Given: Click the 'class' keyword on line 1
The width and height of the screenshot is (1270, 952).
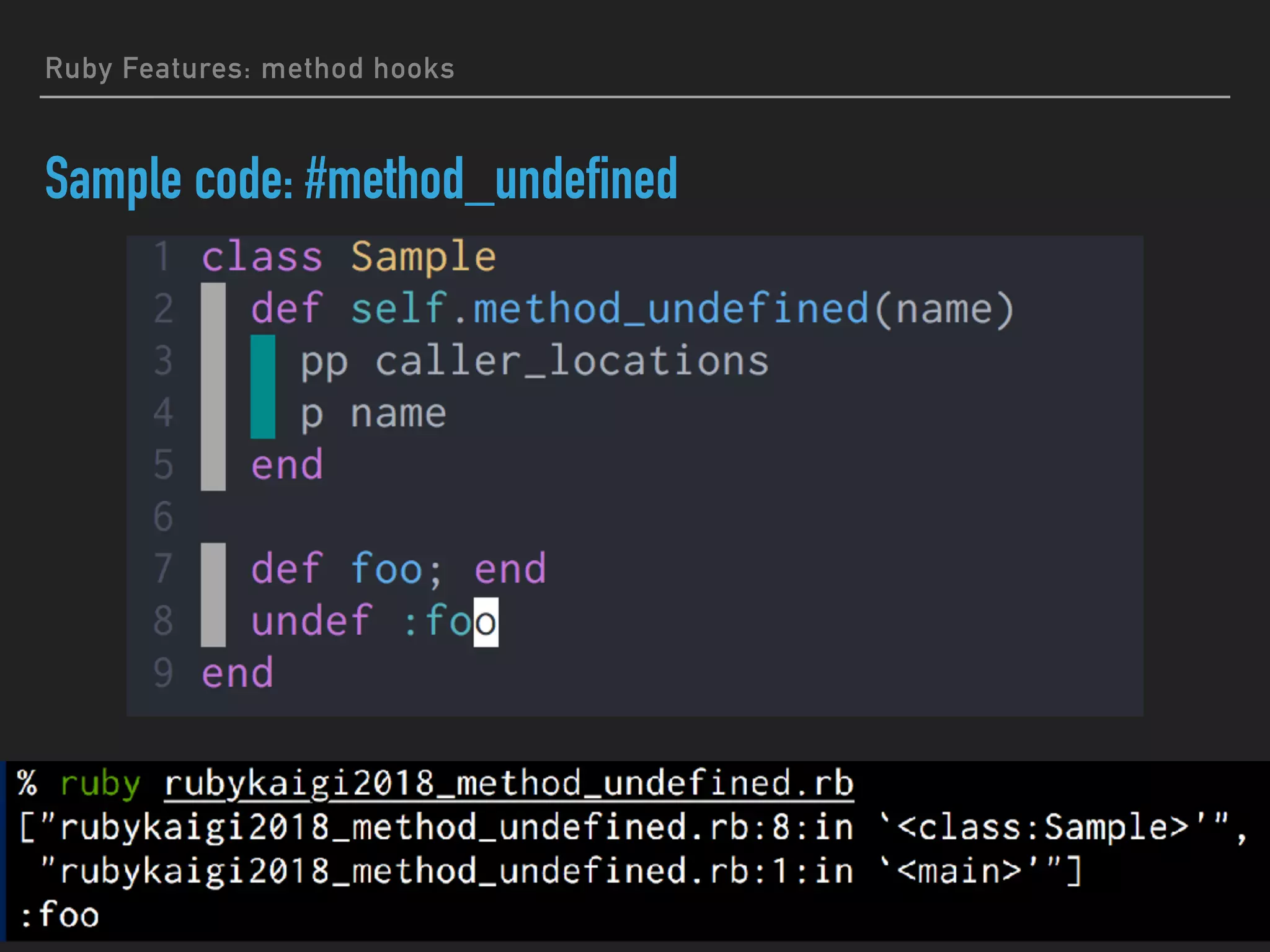Looking at the screenshot, I should click(x=262, y=257).
